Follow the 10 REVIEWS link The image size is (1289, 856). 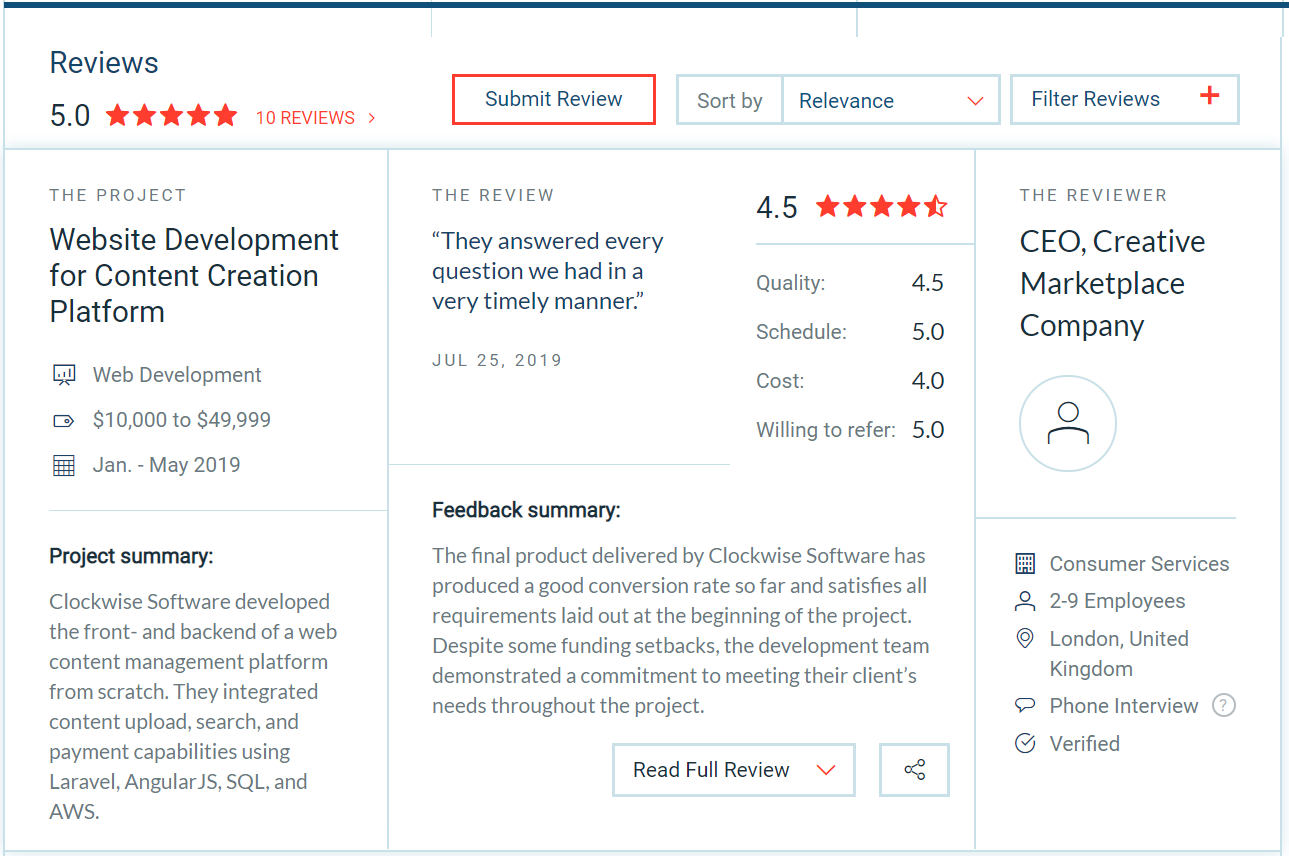pyautogui.click(x=305, y=117)
